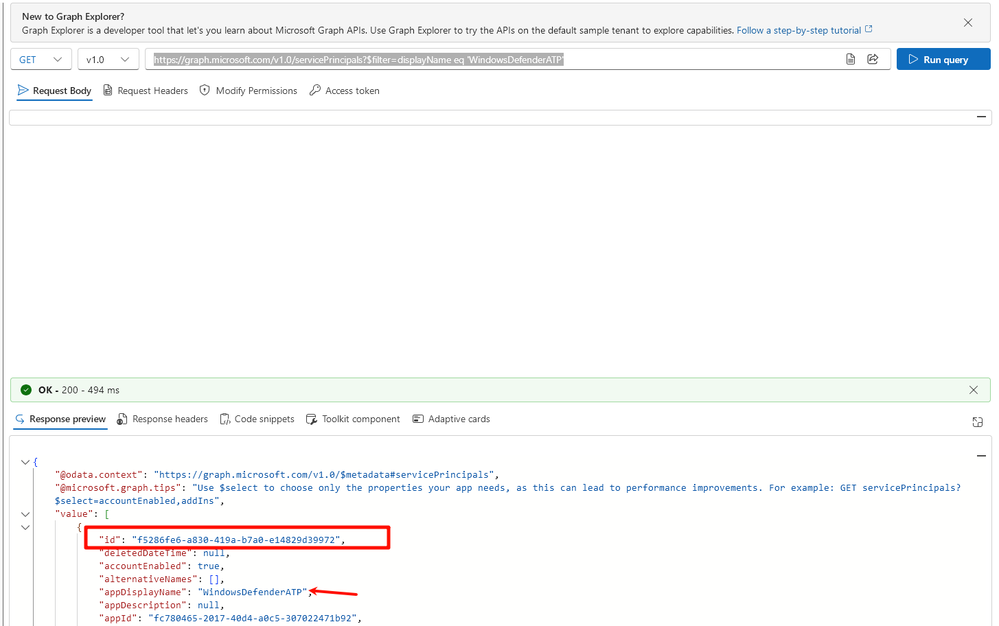Click the Run query button
Viewport: 999px width, 626px height.
pos(943,59)
